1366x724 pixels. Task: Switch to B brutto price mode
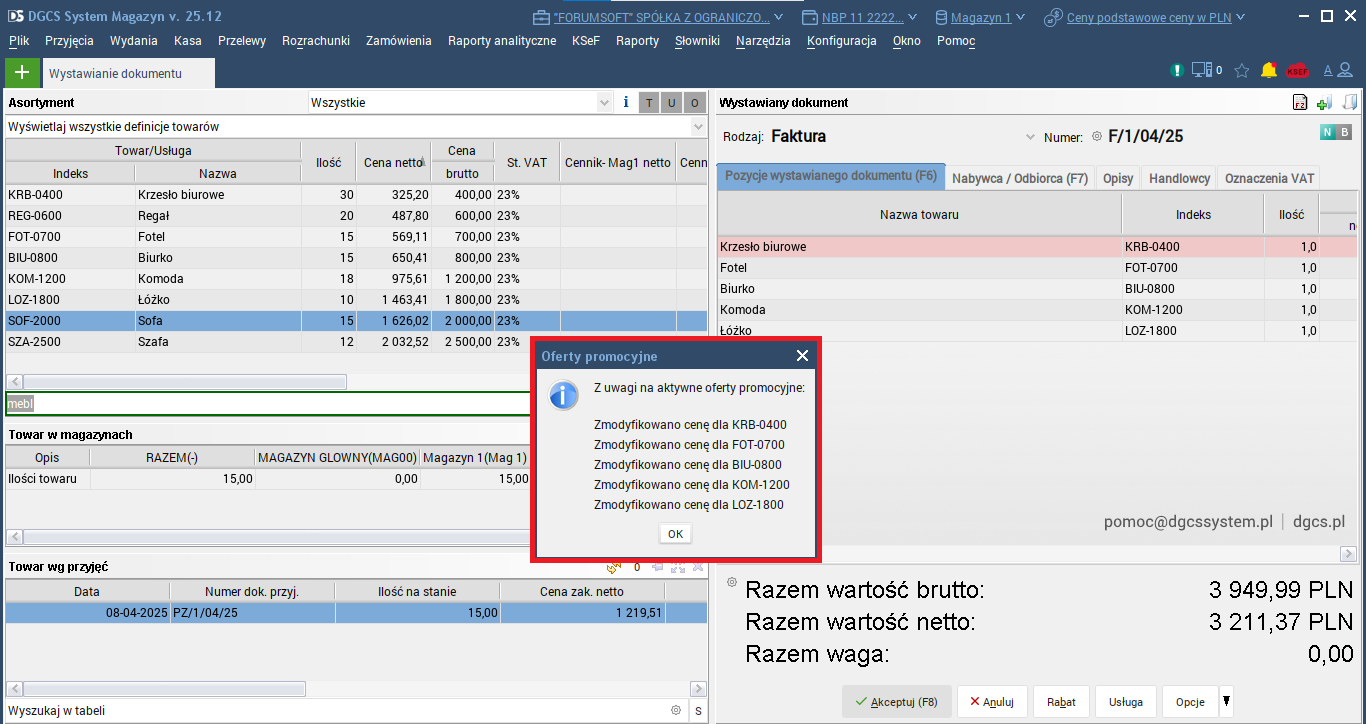pos(1344,132)
